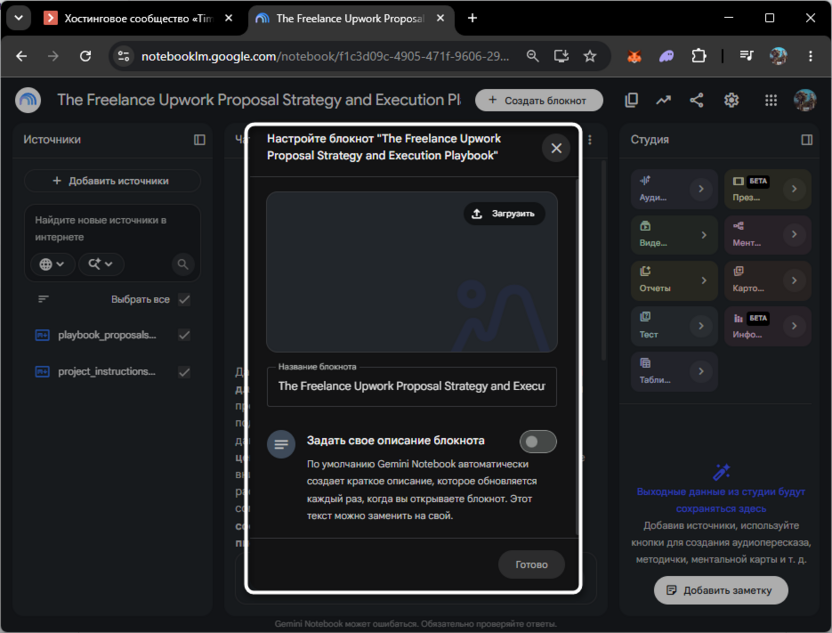Viewport: 832px width, 633px height.
Task: Open the chat panel three-dot menu
Action: 590,140
